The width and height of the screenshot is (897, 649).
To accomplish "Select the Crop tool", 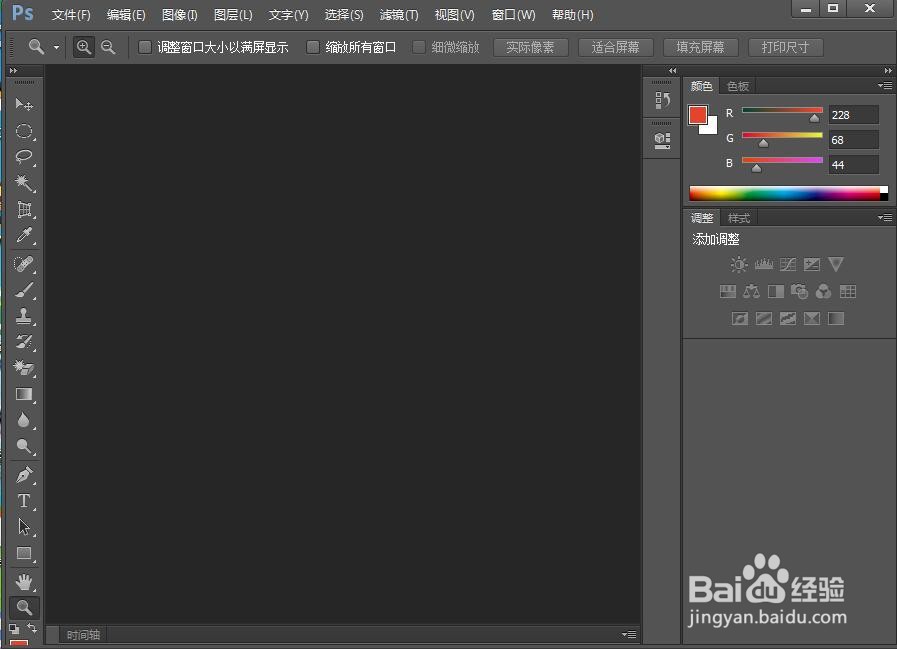I will [24, 209].
